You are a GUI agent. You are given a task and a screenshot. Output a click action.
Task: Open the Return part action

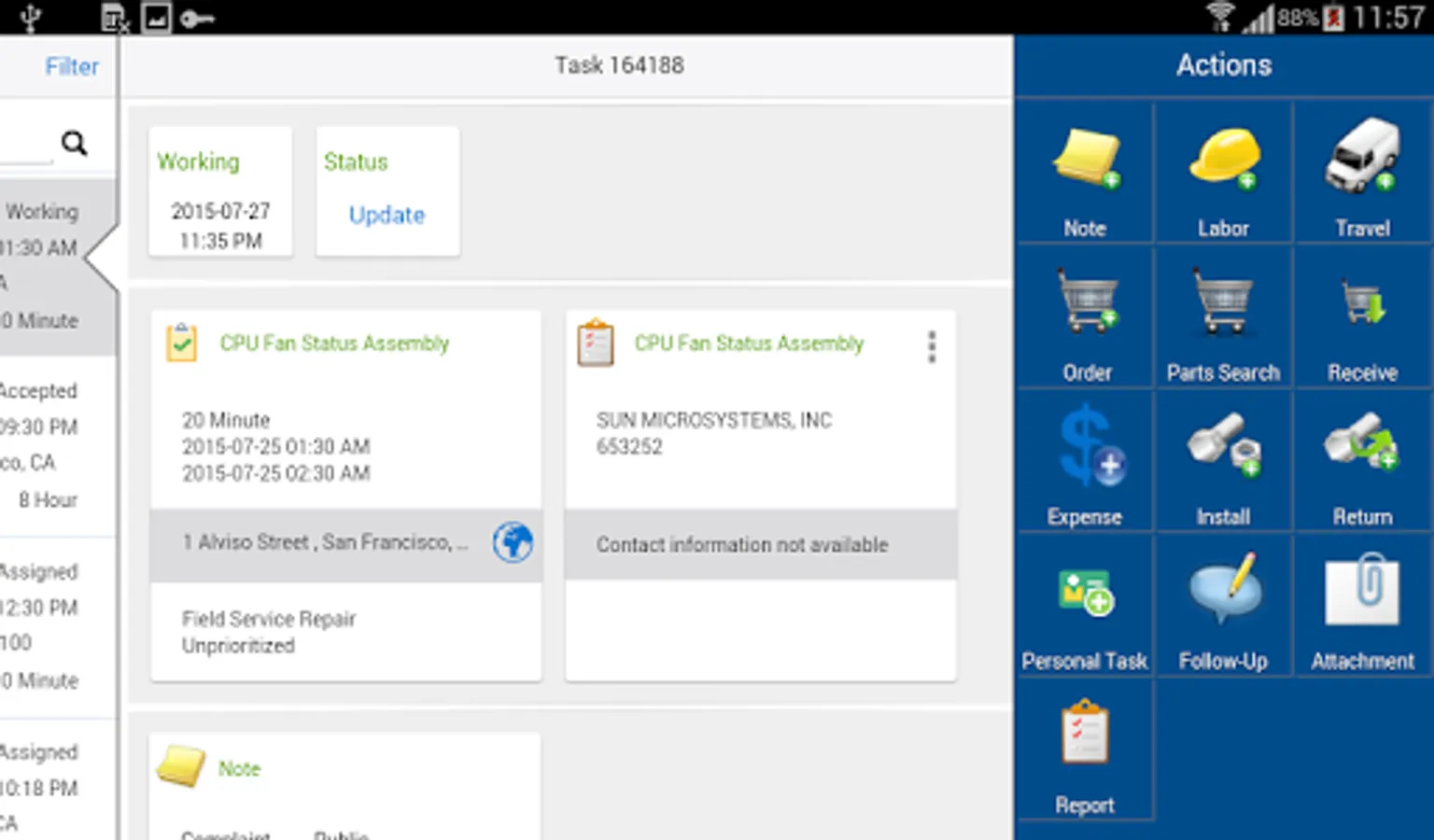[x=1362, y=463]
